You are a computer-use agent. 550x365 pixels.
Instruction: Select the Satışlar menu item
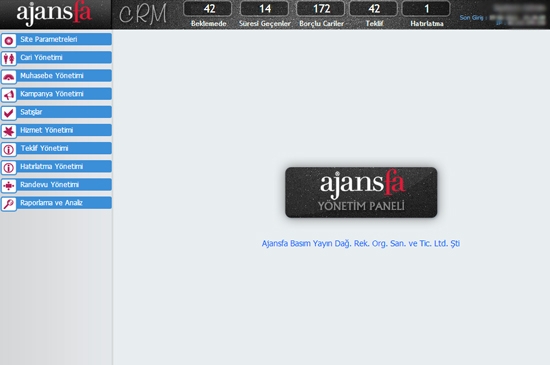coord(56,112)
